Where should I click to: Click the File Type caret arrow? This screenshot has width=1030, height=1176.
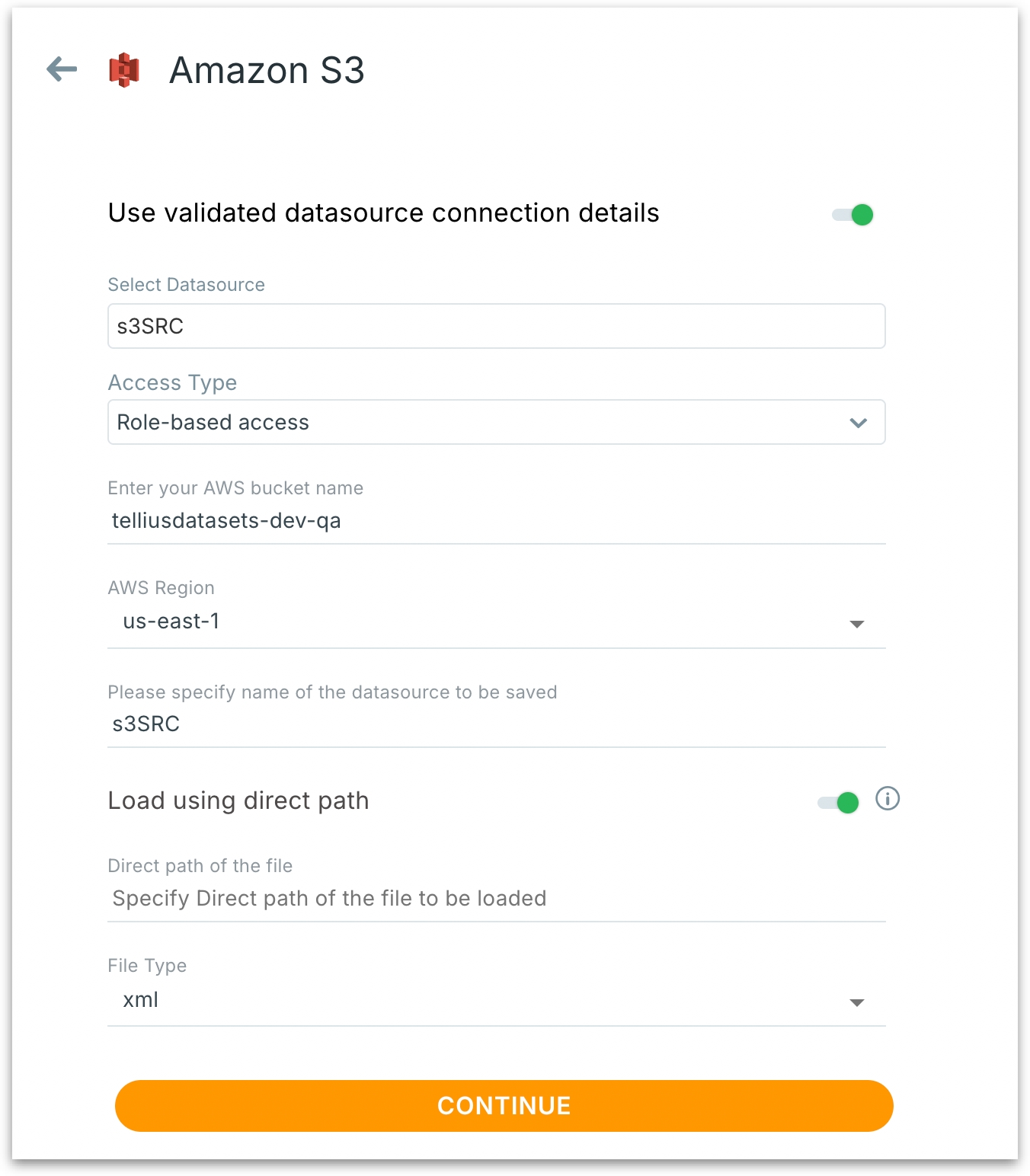pyautogui.click(x=857, y=1002)
